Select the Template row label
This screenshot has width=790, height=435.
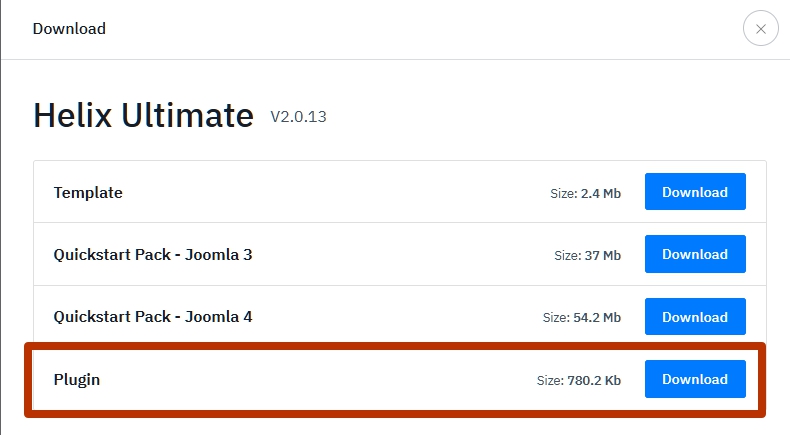coord(88,192)
